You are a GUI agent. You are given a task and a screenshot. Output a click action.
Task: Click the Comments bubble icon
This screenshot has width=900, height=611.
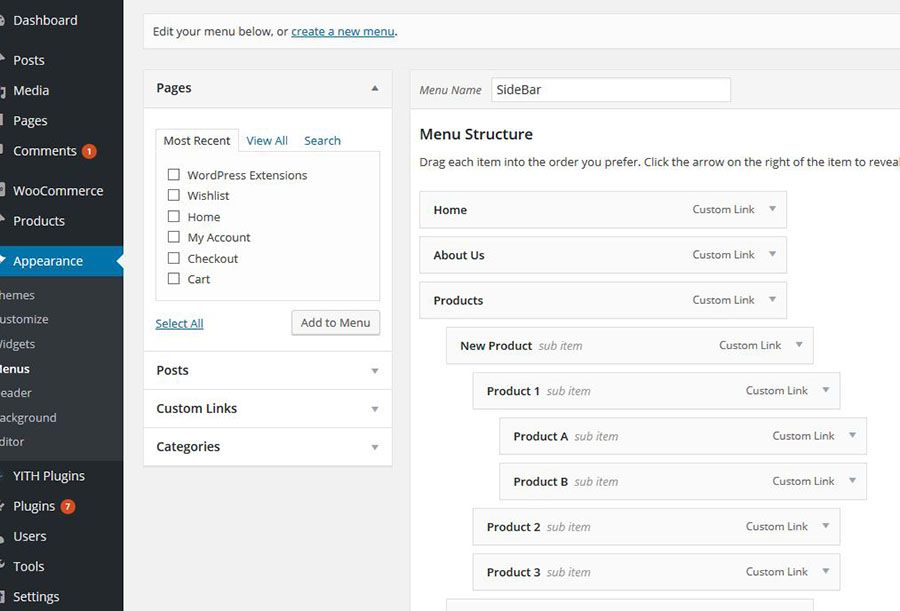(x=3, y=151)
